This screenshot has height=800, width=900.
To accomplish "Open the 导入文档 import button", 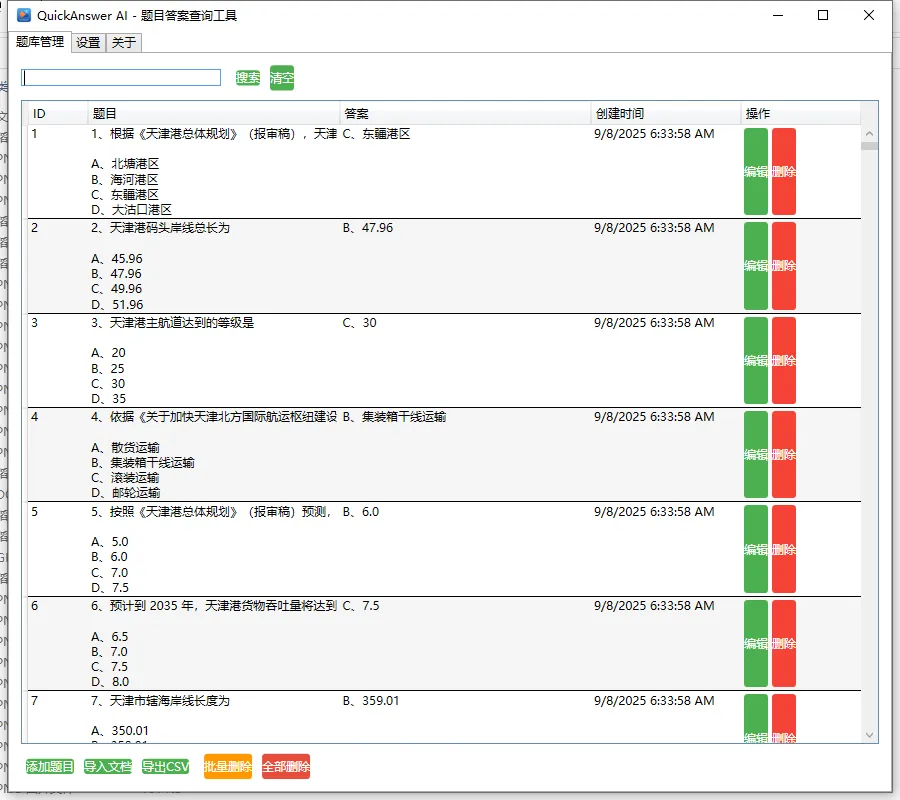I will pyautogui.click(x=107, y=767).
